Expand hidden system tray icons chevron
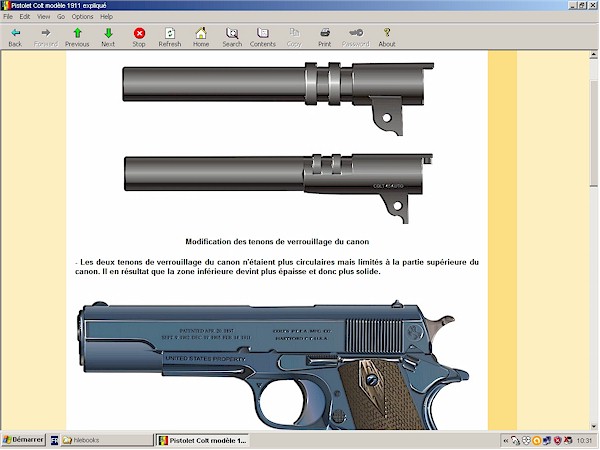600x450 pixels. pos(506,441)
